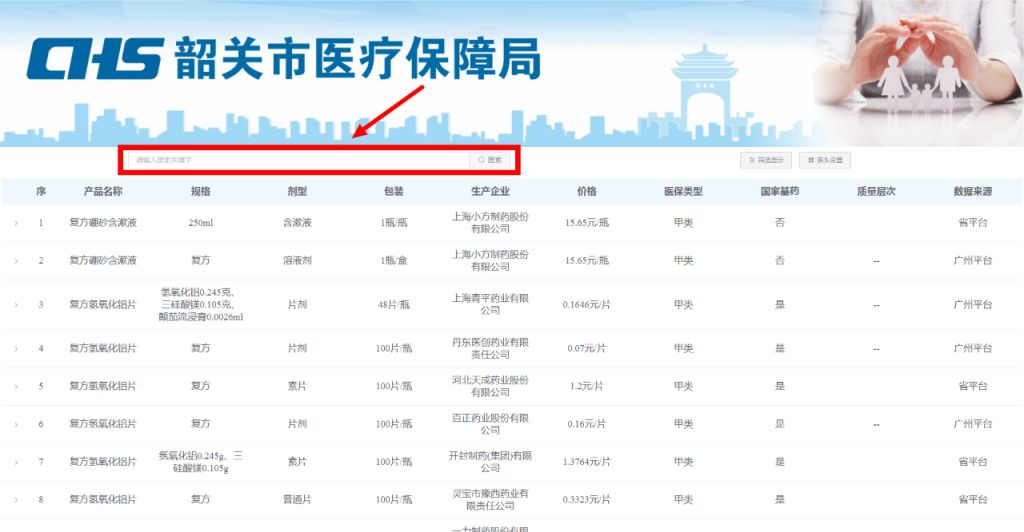Expand row 2 复方硼砂含漱液 溶液剂
1024x532 pixels.
click(16, 261)
